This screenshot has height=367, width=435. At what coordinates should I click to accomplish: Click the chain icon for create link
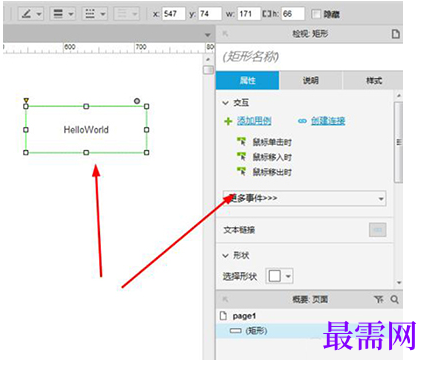tap(302, 121)
